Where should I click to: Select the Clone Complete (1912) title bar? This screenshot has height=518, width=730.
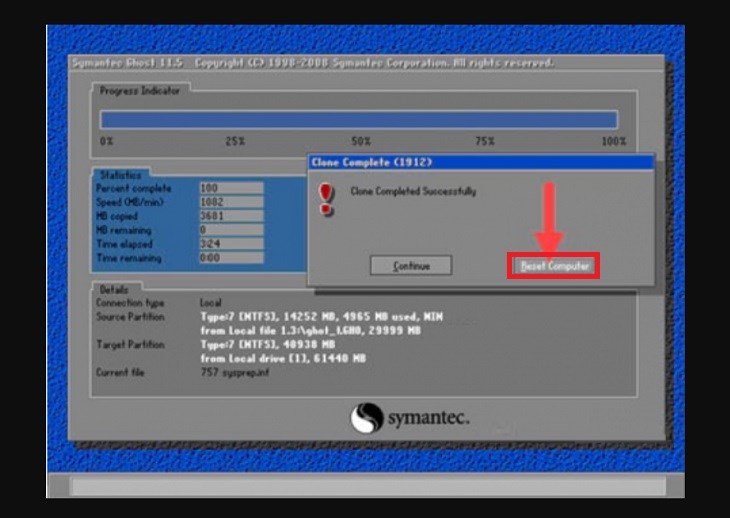coord(481,162)
